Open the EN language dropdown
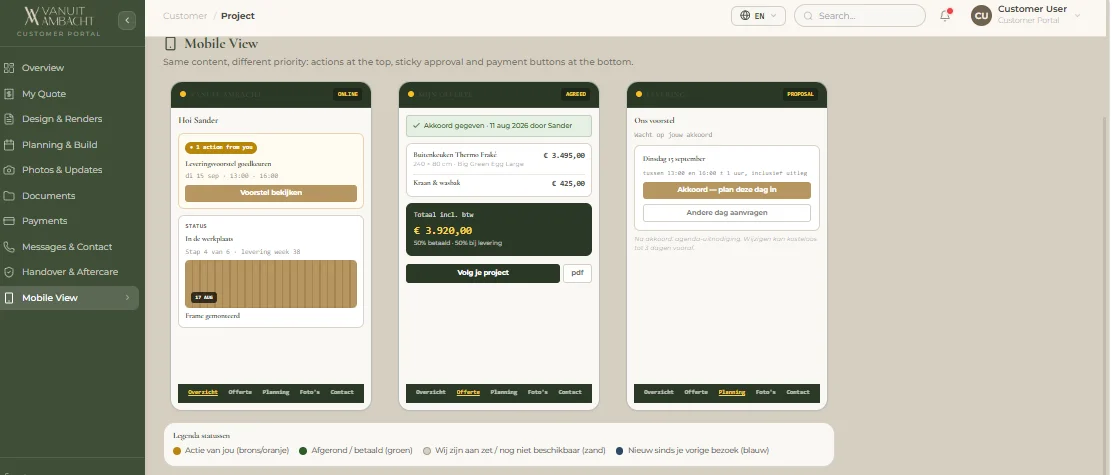This screenshot has height=475, width=1112. click(758, 16)
